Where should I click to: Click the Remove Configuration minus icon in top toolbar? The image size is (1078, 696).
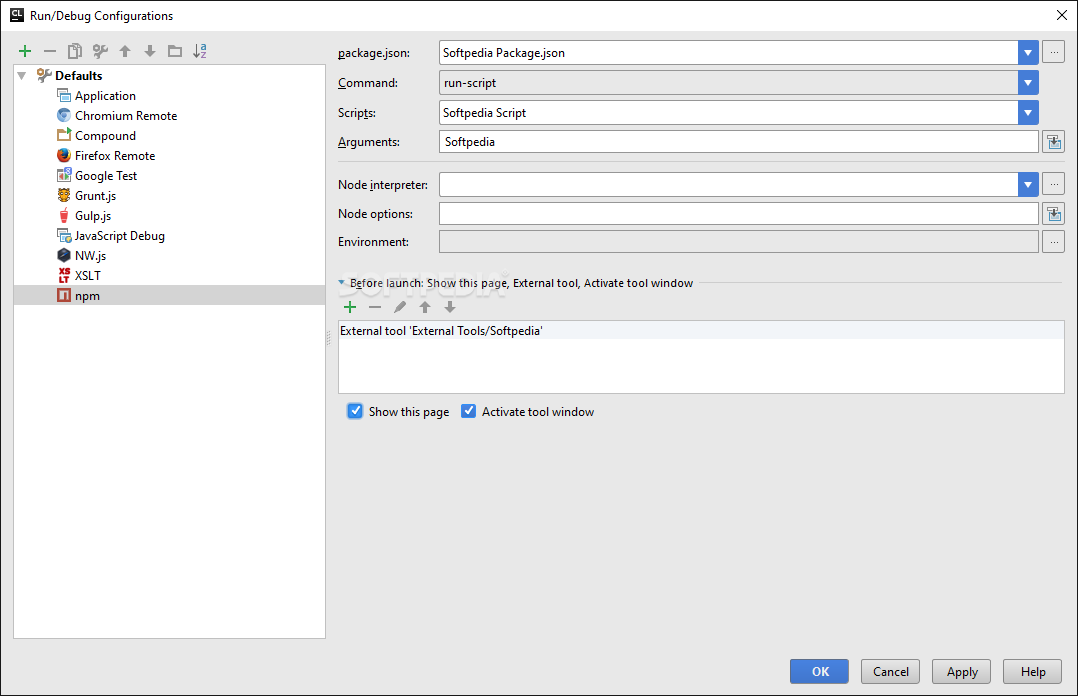pyautogui.click(x=50, y=51)
